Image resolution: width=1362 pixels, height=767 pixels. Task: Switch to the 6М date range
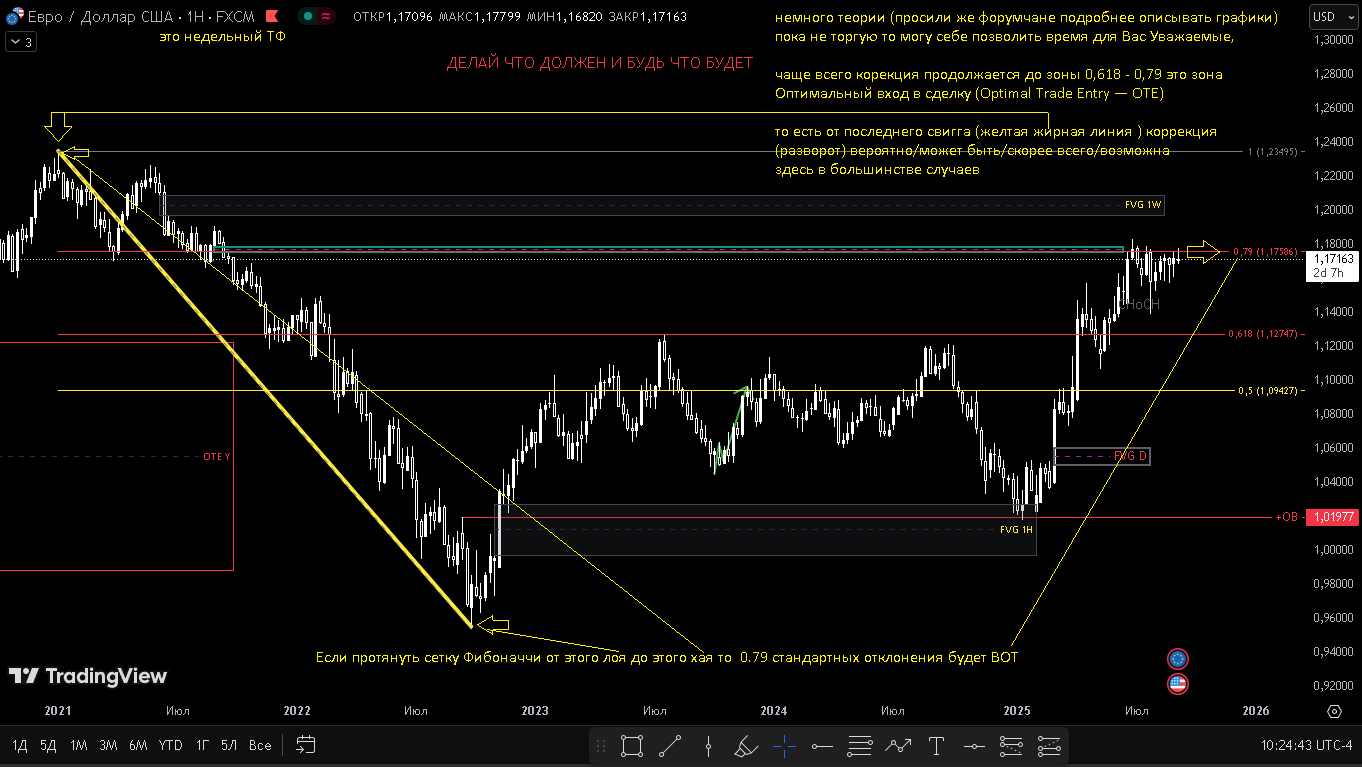[x=138, y=745]
